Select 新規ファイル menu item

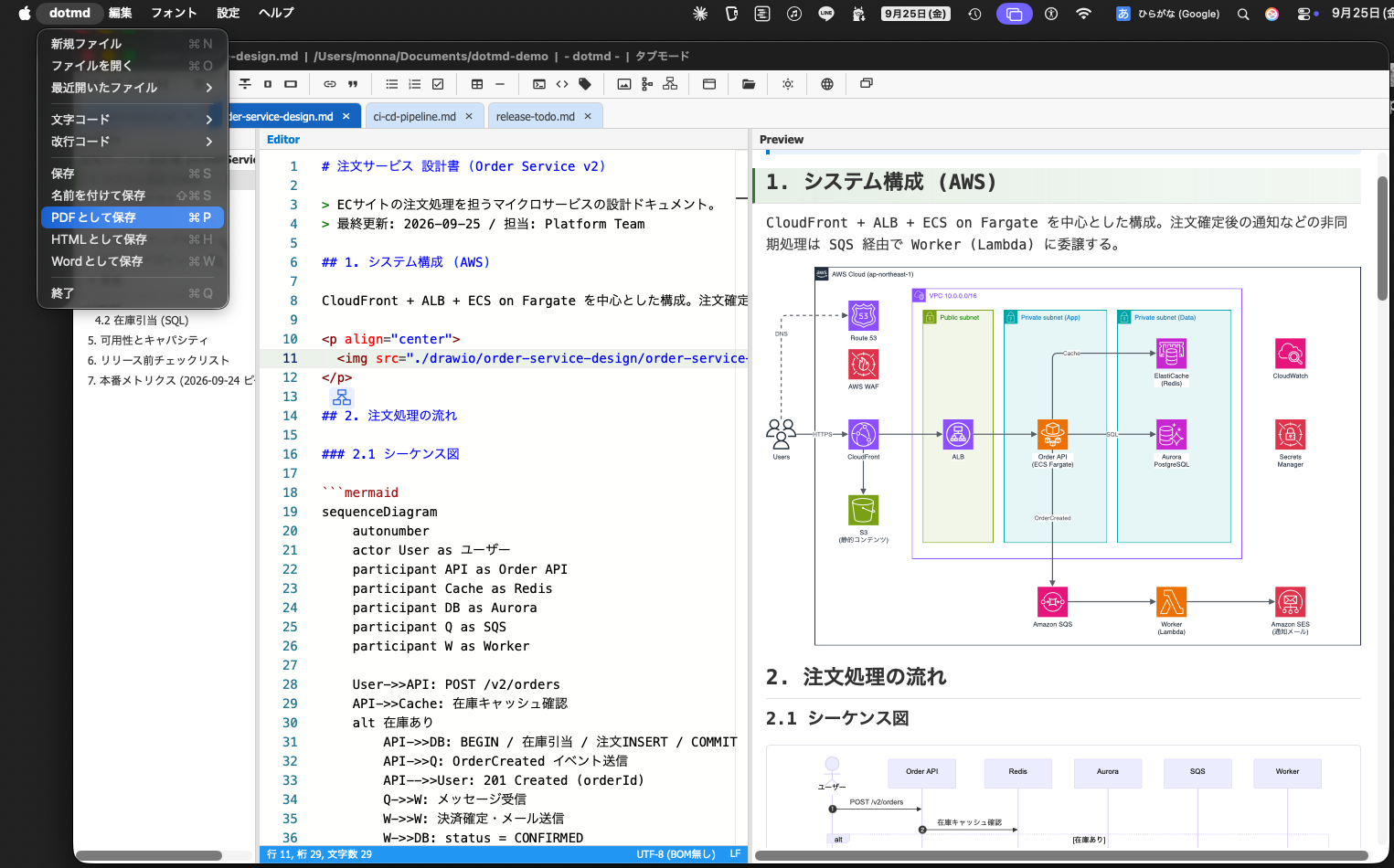click(x=133, y=44)
